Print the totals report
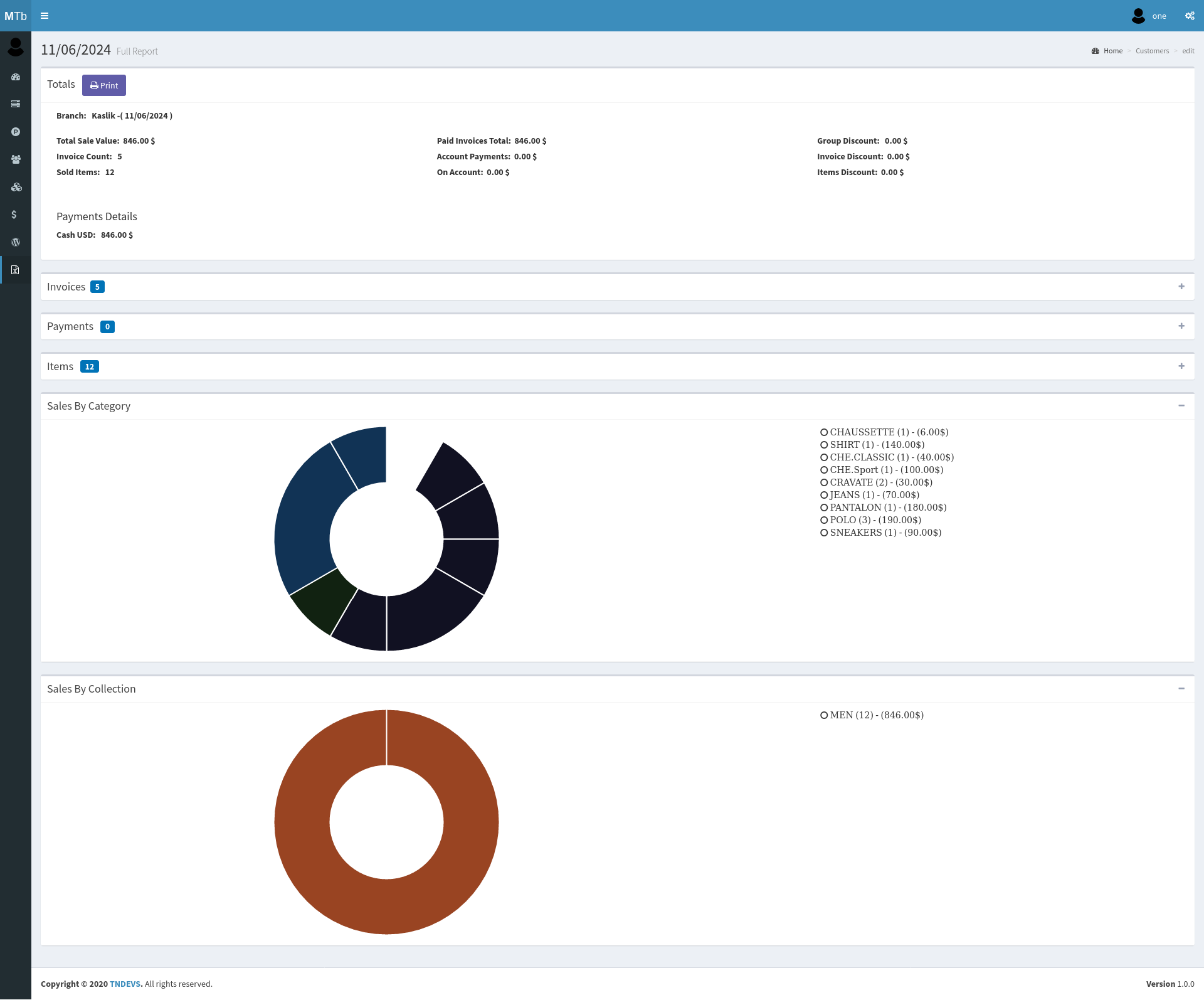This screenshot has height=1000, width=1204. point(104,85)
